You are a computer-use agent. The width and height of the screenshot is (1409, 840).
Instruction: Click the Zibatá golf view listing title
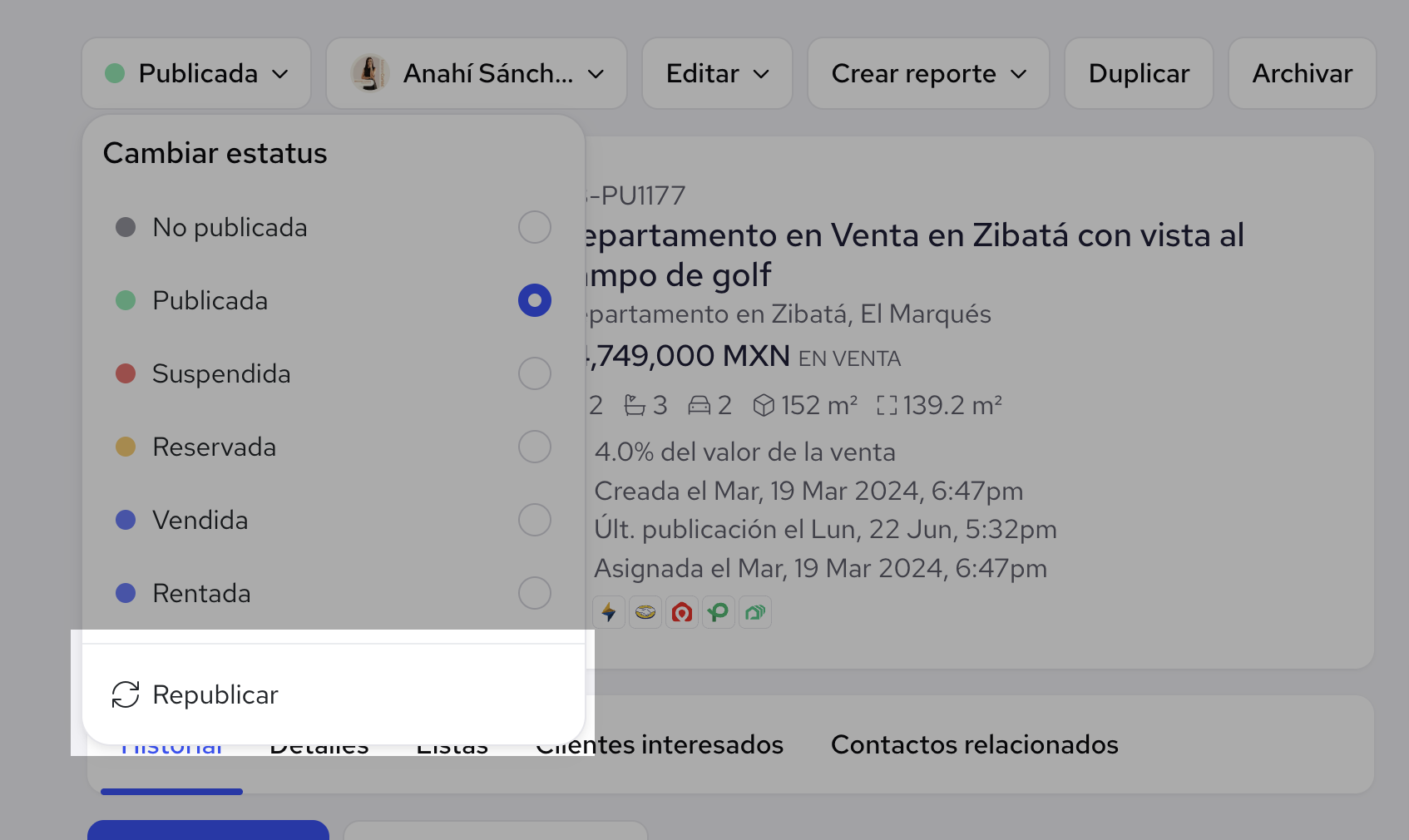[x=914, y=255]
